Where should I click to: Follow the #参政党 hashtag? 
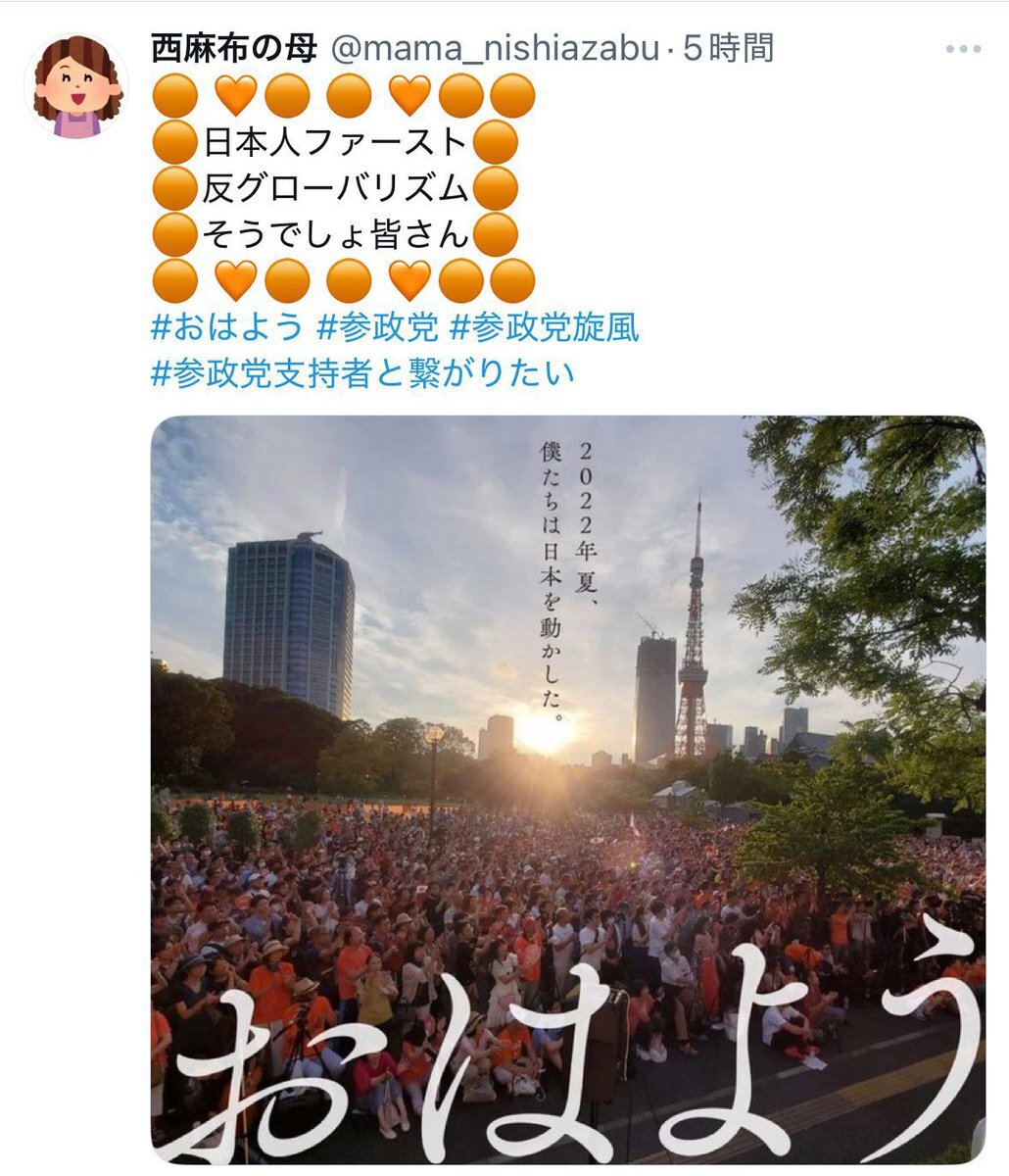pos(377,327)
